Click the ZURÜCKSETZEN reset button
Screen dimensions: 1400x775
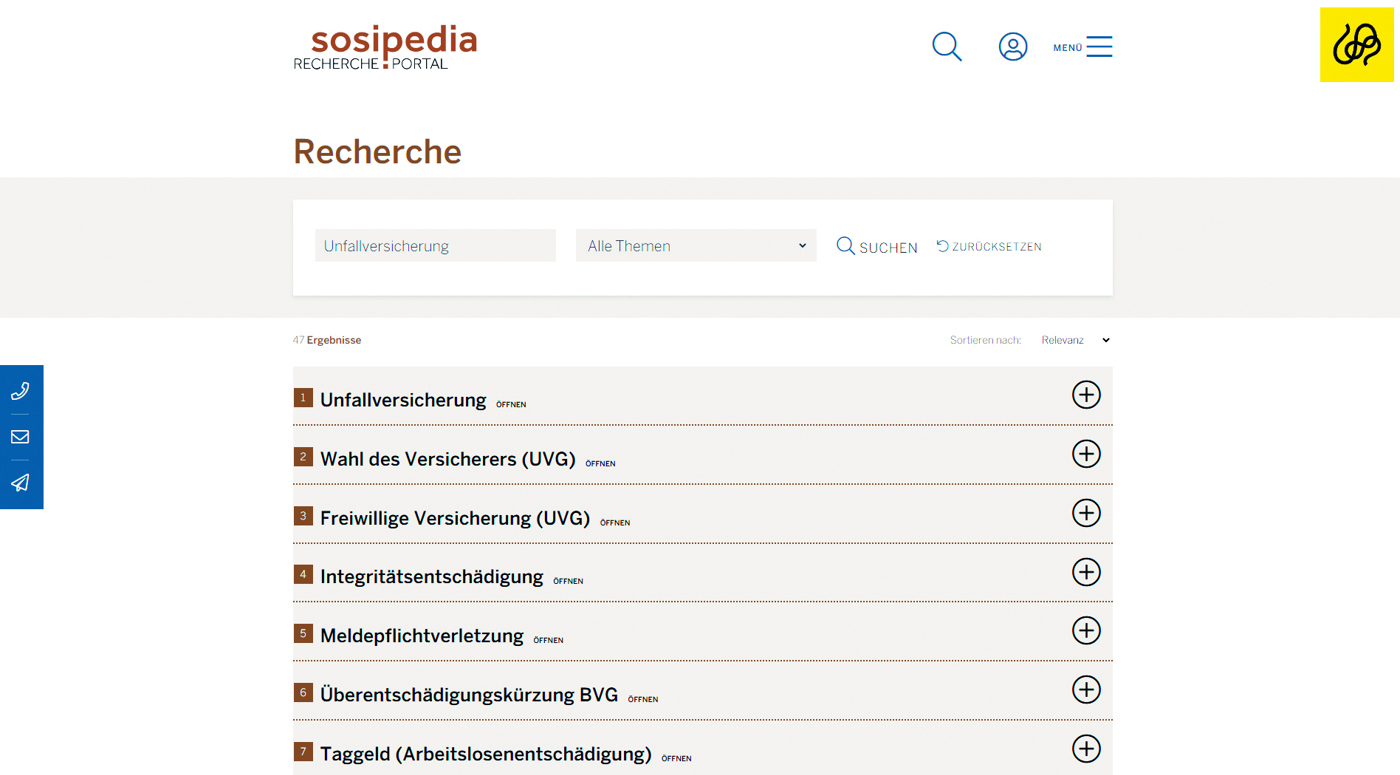989,246
